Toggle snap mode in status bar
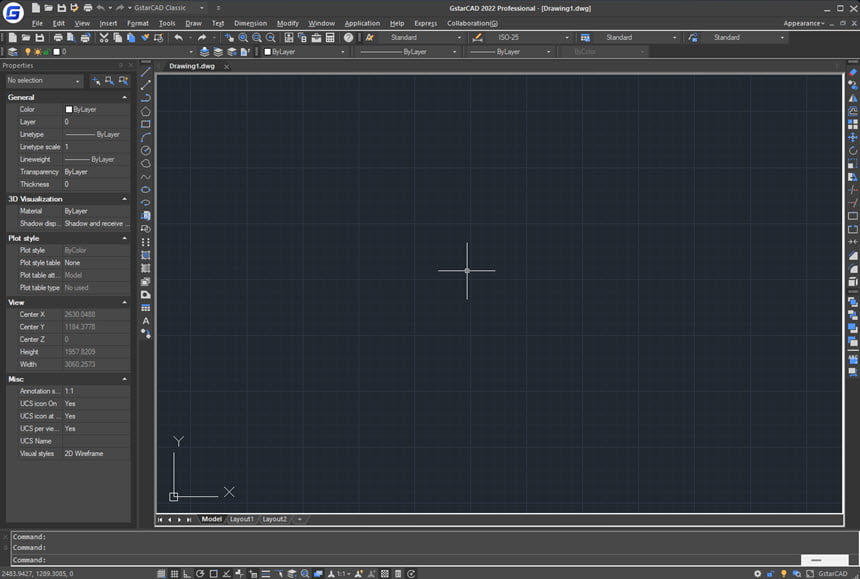This screenshot has height=579, width=860. coord(161,574)
